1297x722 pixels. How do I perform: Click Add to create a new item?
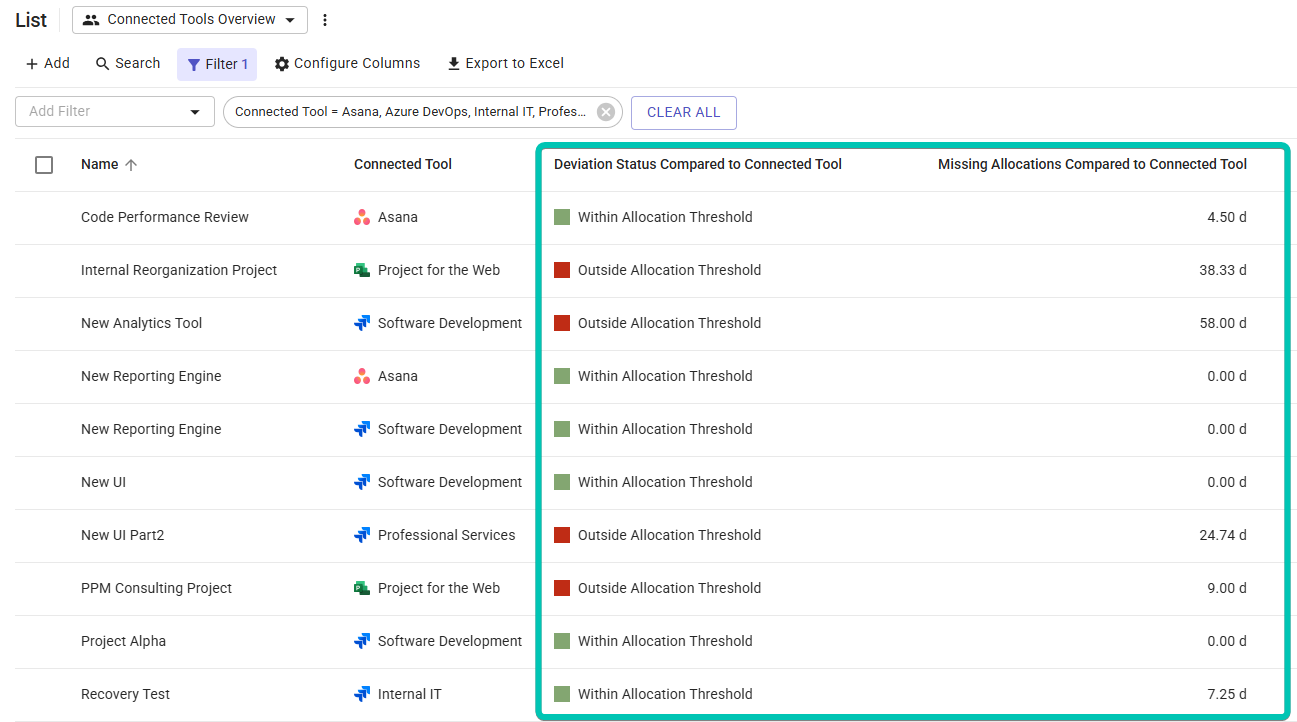pos(47,63)
